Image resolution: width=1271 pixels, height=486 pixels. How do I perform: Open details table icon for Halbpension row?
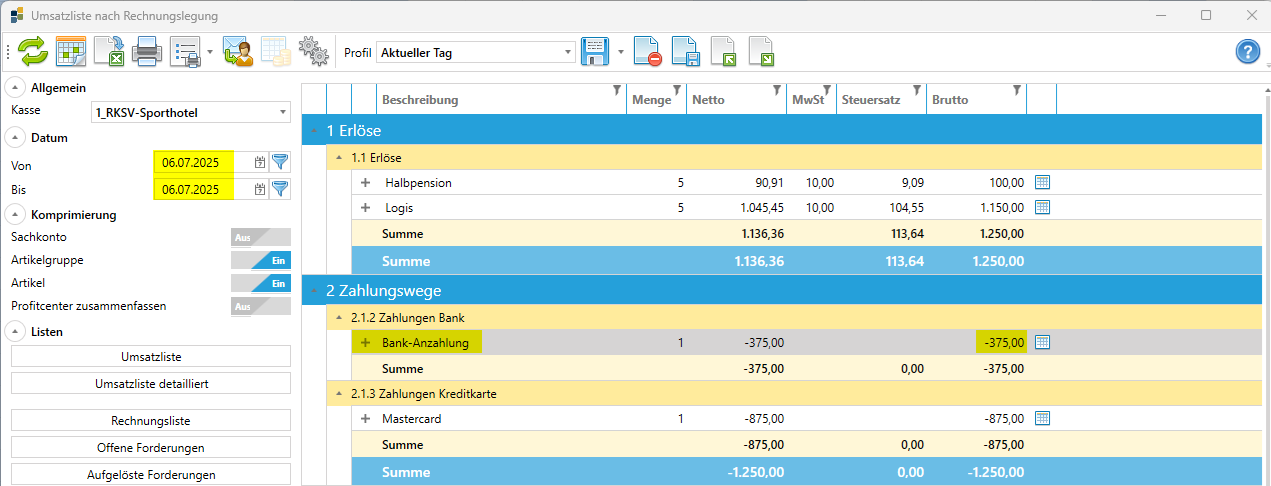(x=1042, y=182)
